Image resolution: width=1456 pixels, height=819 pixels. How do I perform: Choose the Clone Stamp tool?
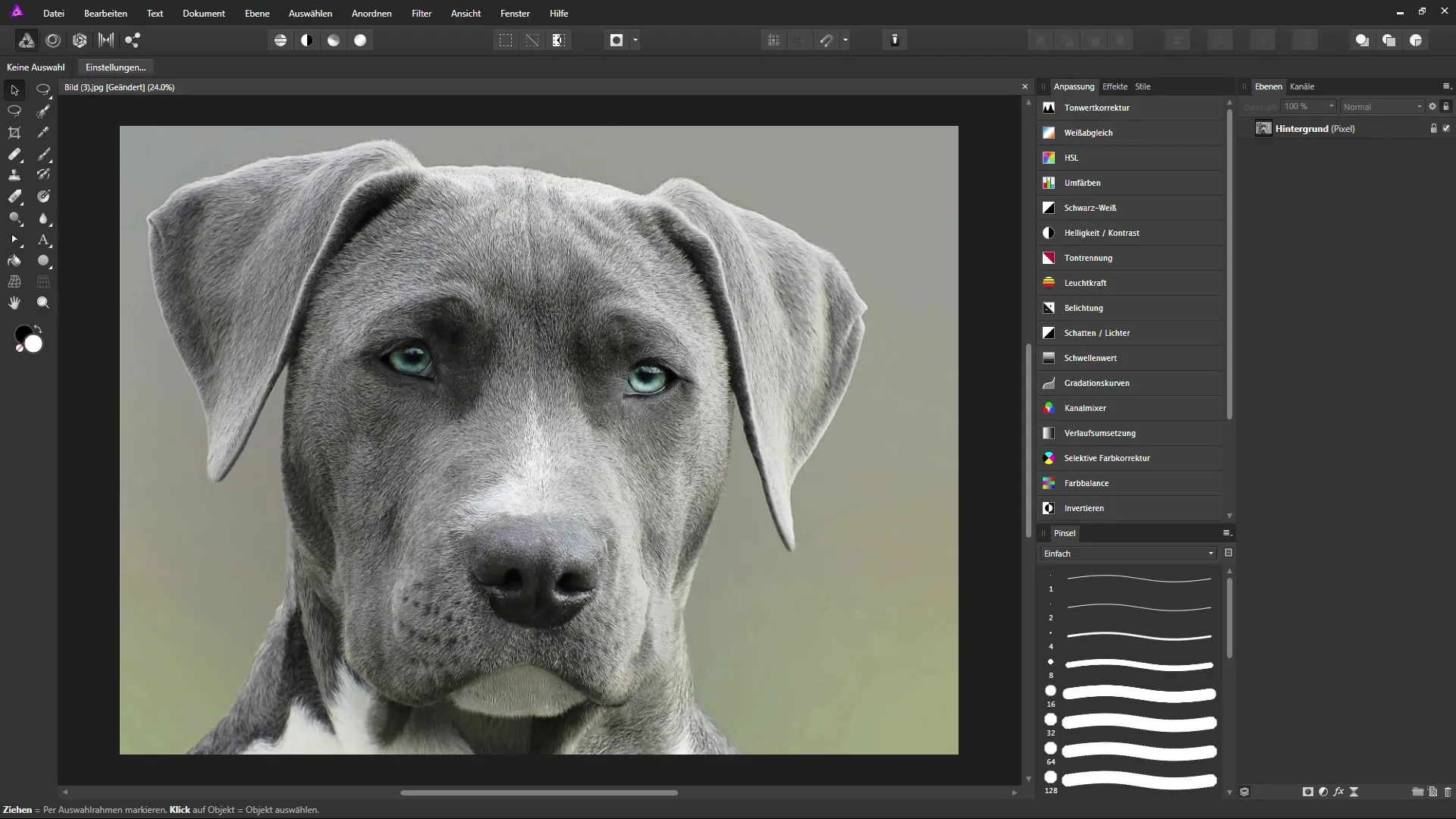point(14,175)
